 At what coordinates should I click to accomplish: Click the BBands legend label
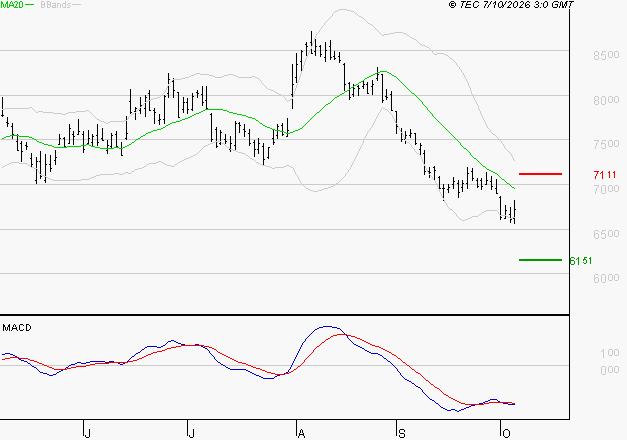pyautogui.click(x=55, y=5)
